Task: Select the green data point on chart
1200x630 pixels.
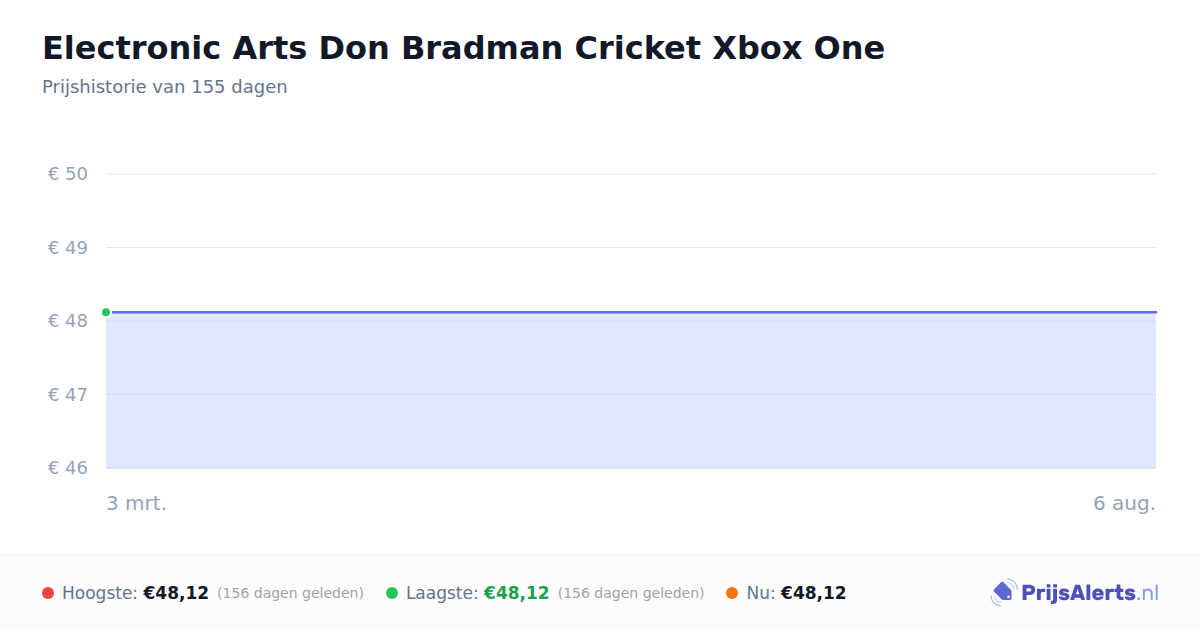Action: pos(106,312)
